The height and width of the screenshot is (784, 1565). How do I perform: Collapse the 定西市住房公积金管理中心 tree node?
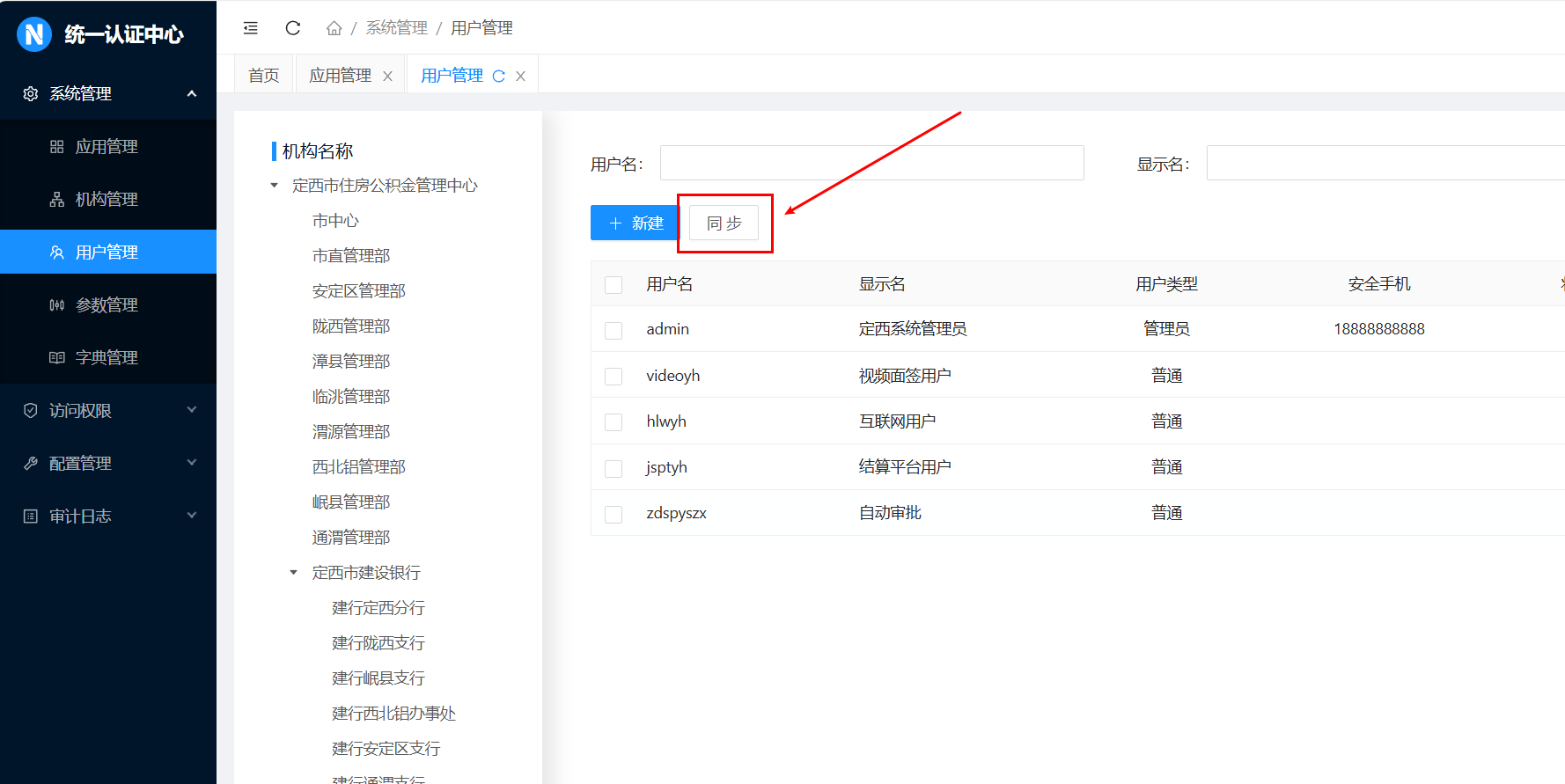click(274, 186)
